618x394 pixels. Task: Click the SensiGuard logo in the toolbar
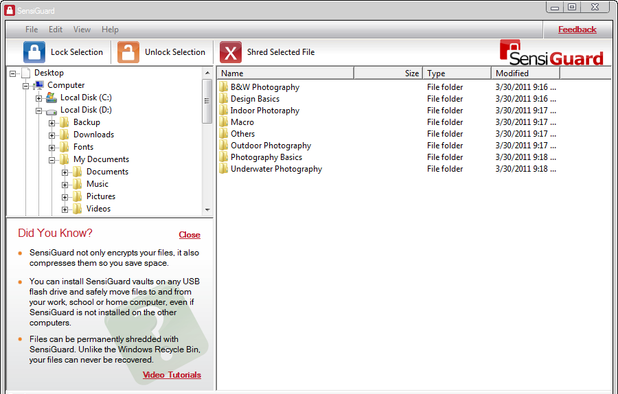(x=551, y=53)
